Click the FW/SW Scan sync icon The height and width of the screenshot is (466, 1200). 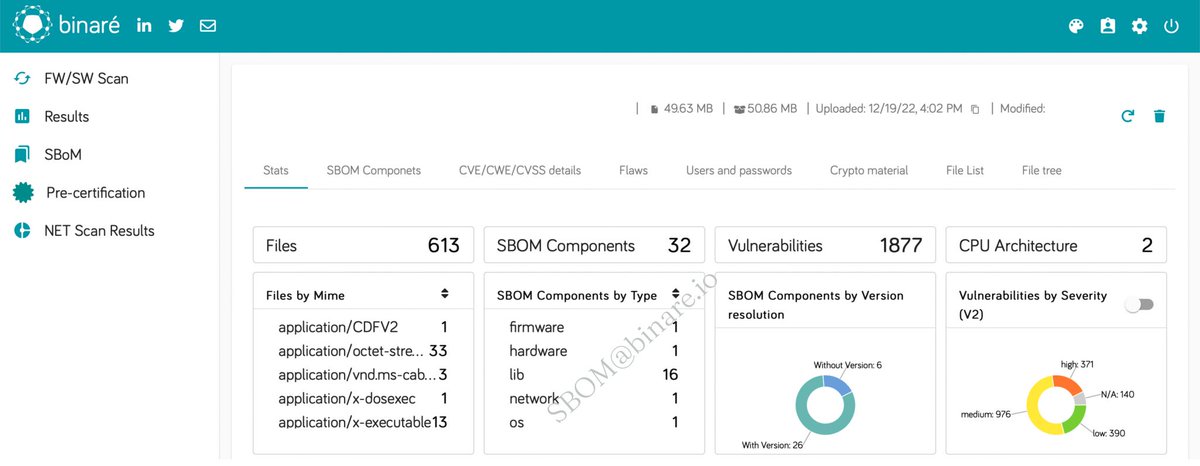[22, 78]
